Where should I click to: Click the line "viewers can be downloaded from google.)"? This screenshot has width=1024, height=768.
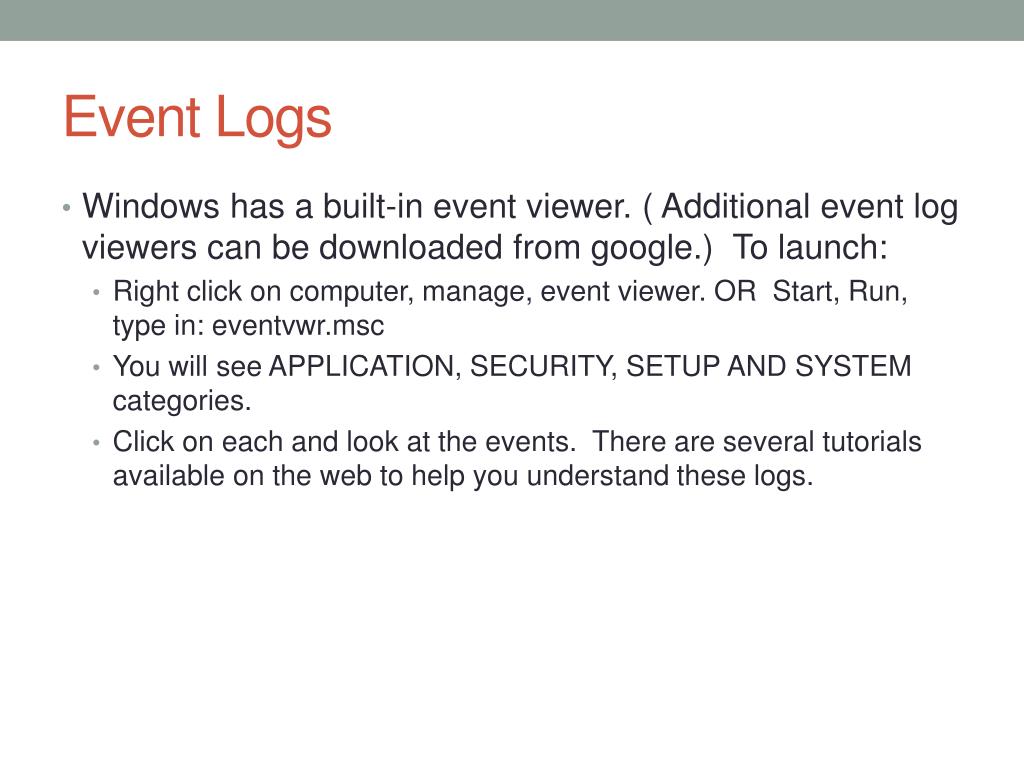[396, 248]
